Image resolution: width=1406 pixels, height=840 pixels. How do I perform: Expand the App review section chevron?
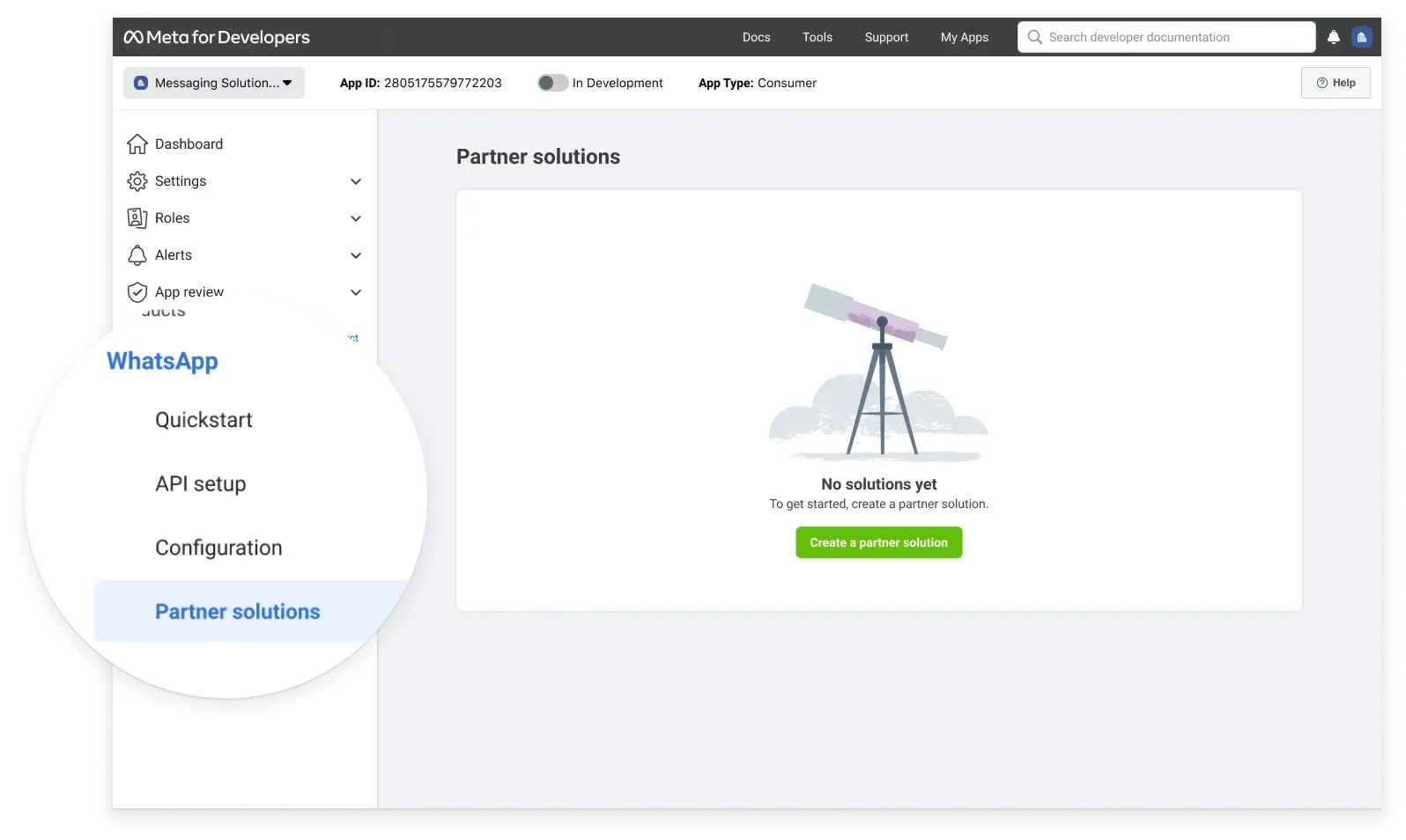pos(356,292)
